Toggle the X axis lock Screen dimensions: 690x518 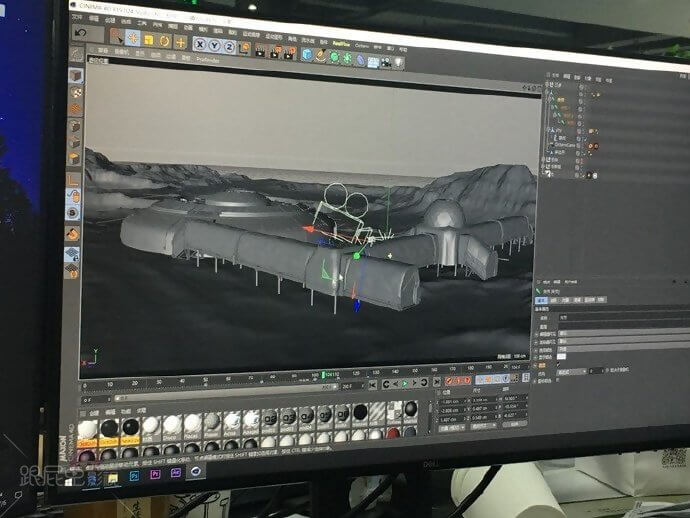click(199, 44)
